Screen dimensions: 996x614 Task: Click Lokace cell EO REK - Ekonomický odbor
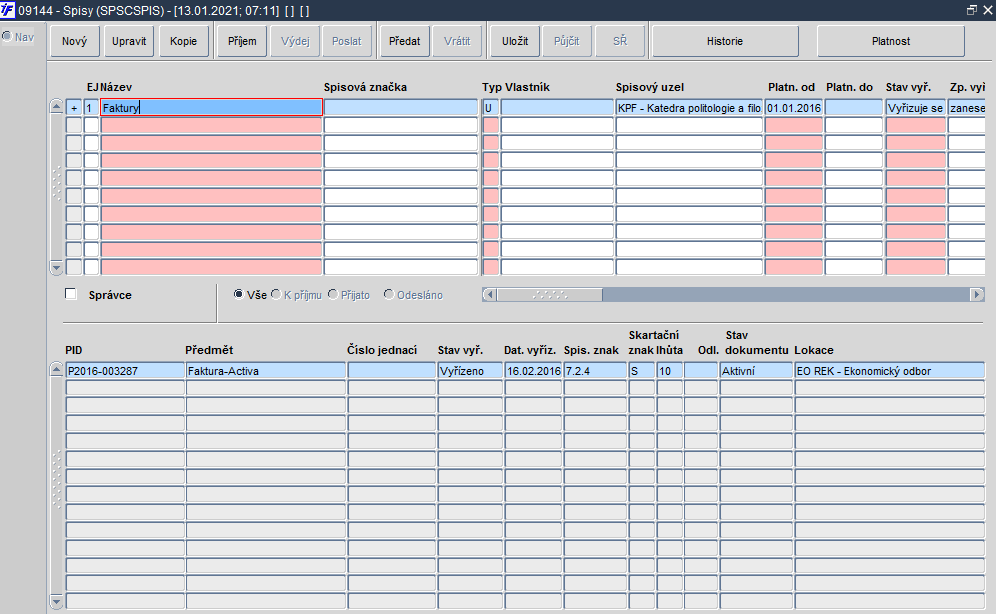tap(889, 371)
